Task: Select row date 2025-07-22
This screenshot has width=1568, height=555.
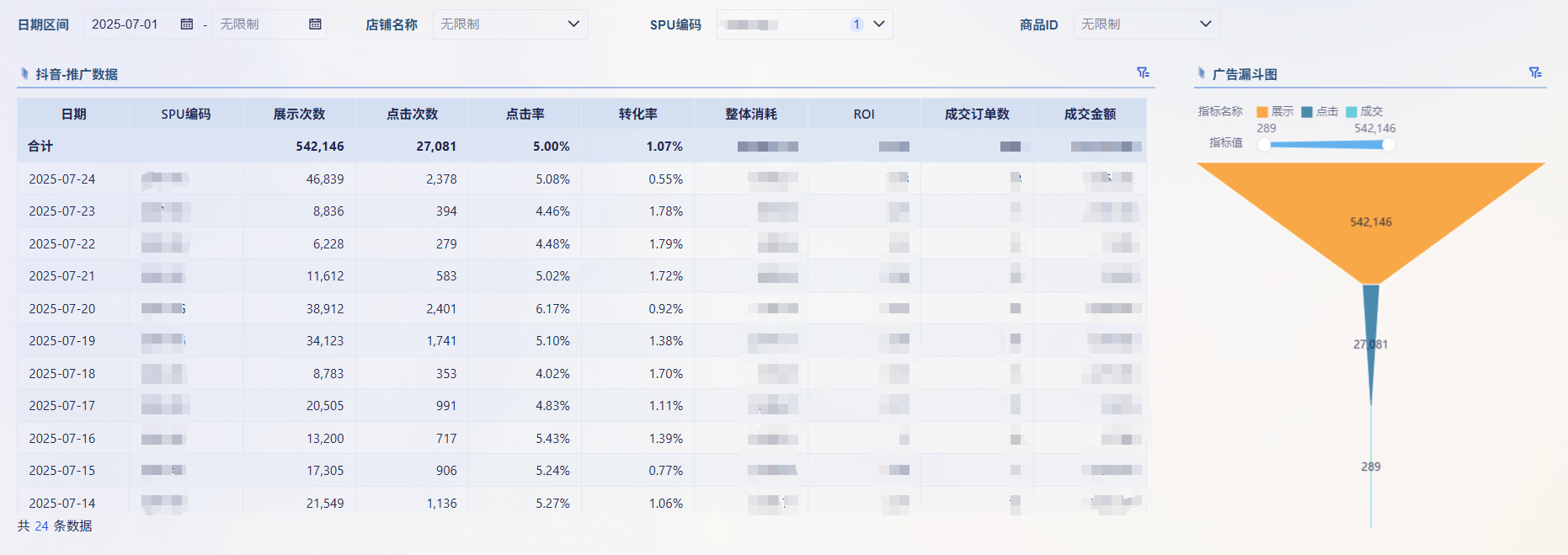Action: 62,243
